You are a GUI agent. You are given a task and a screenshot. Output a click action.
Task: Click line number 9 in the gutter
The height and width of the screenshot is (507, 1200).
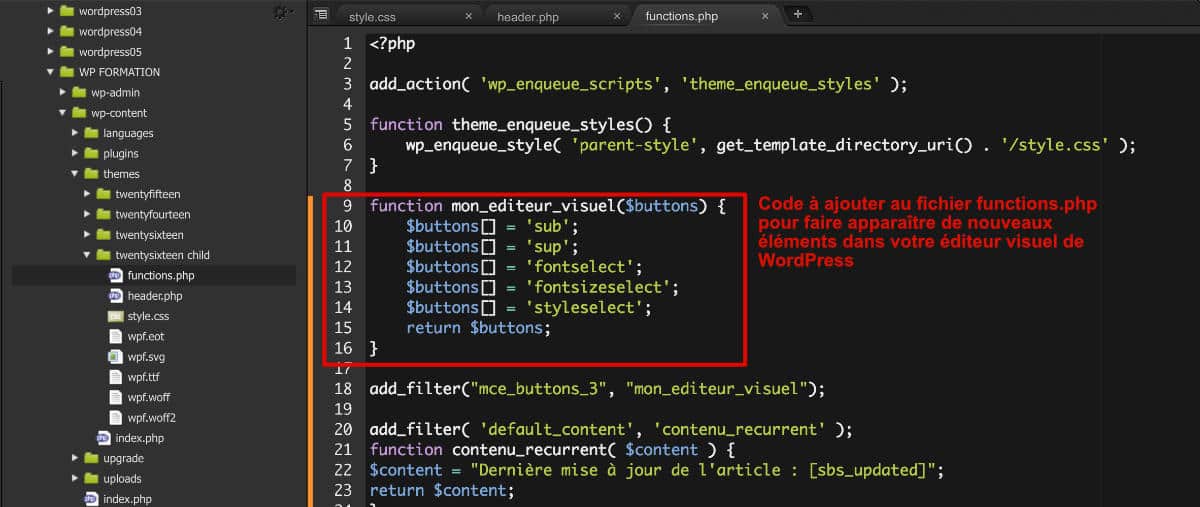pyautogui.click(x=346, y=206)
